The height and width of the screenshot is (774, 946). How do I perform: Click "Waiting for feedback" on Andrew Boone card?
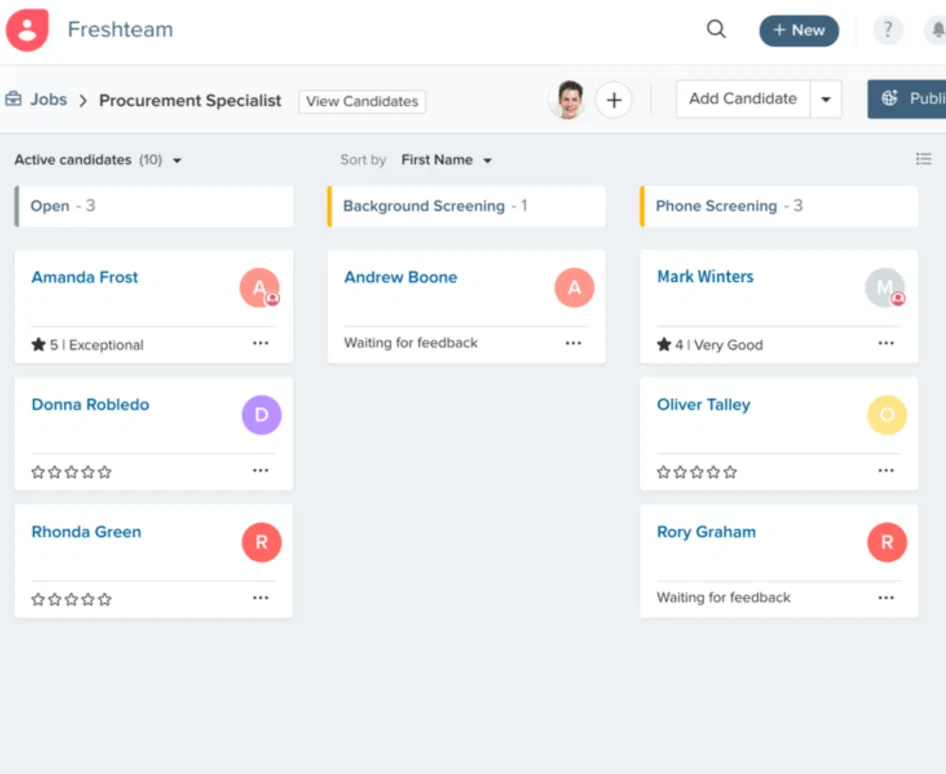click(411, 343)
